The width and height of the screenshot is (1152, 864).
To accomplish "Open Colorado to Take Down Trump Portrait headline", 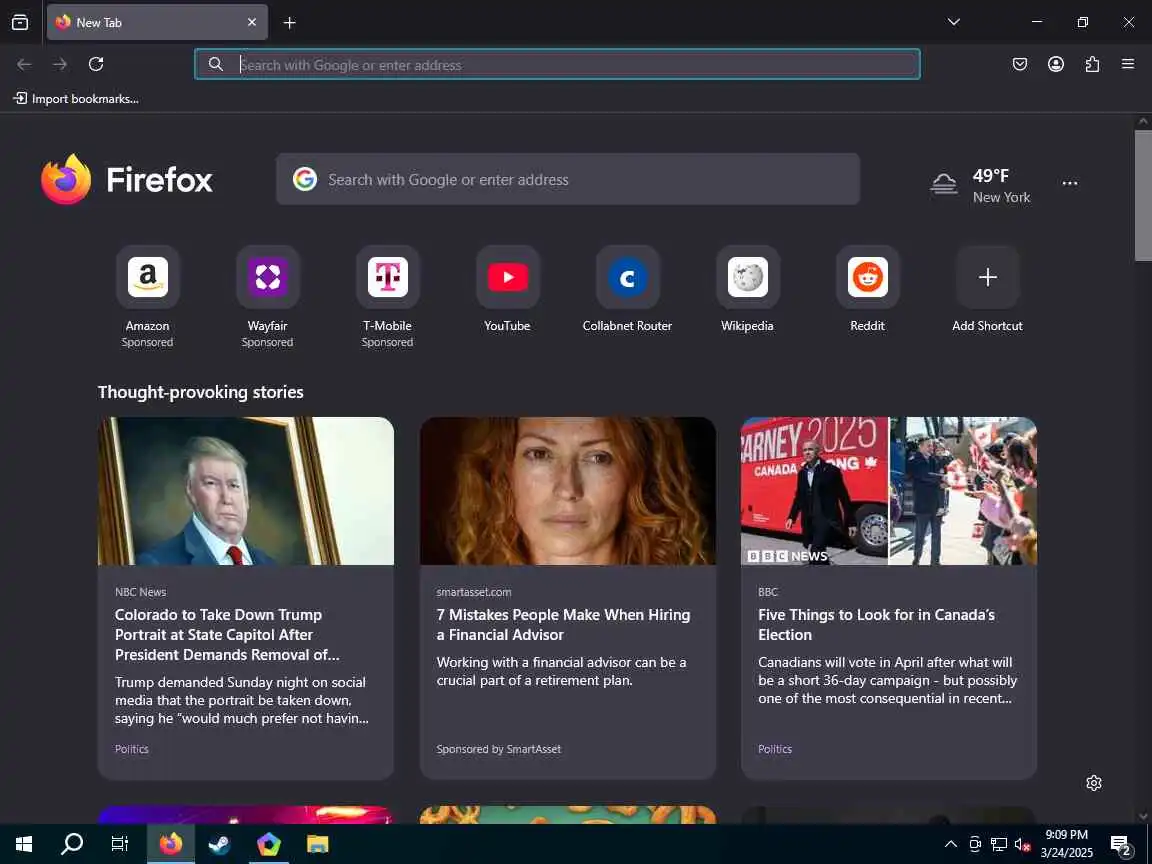I will pyautogui.click(x=227, y=635).
